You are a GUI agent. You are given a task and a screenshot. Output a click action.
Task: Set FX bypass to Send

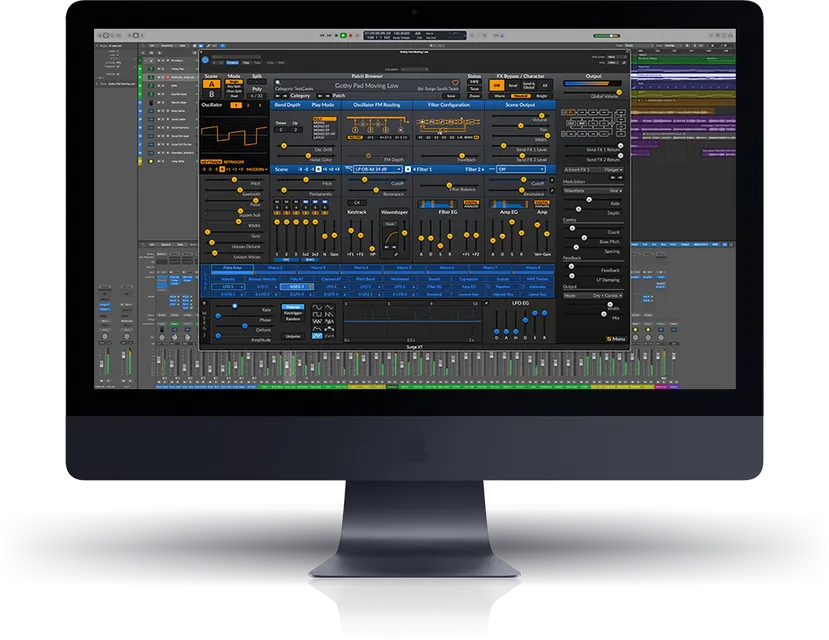coord(513,85)
